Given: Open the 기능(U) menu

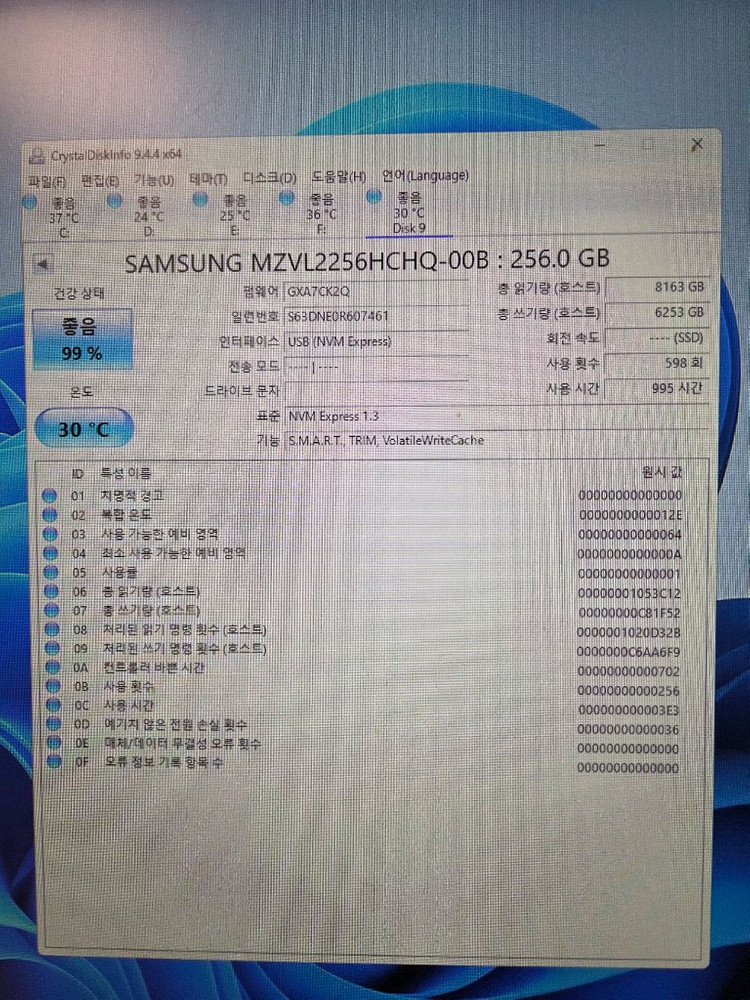Looking at the screenshot, I should click(154, 180).
